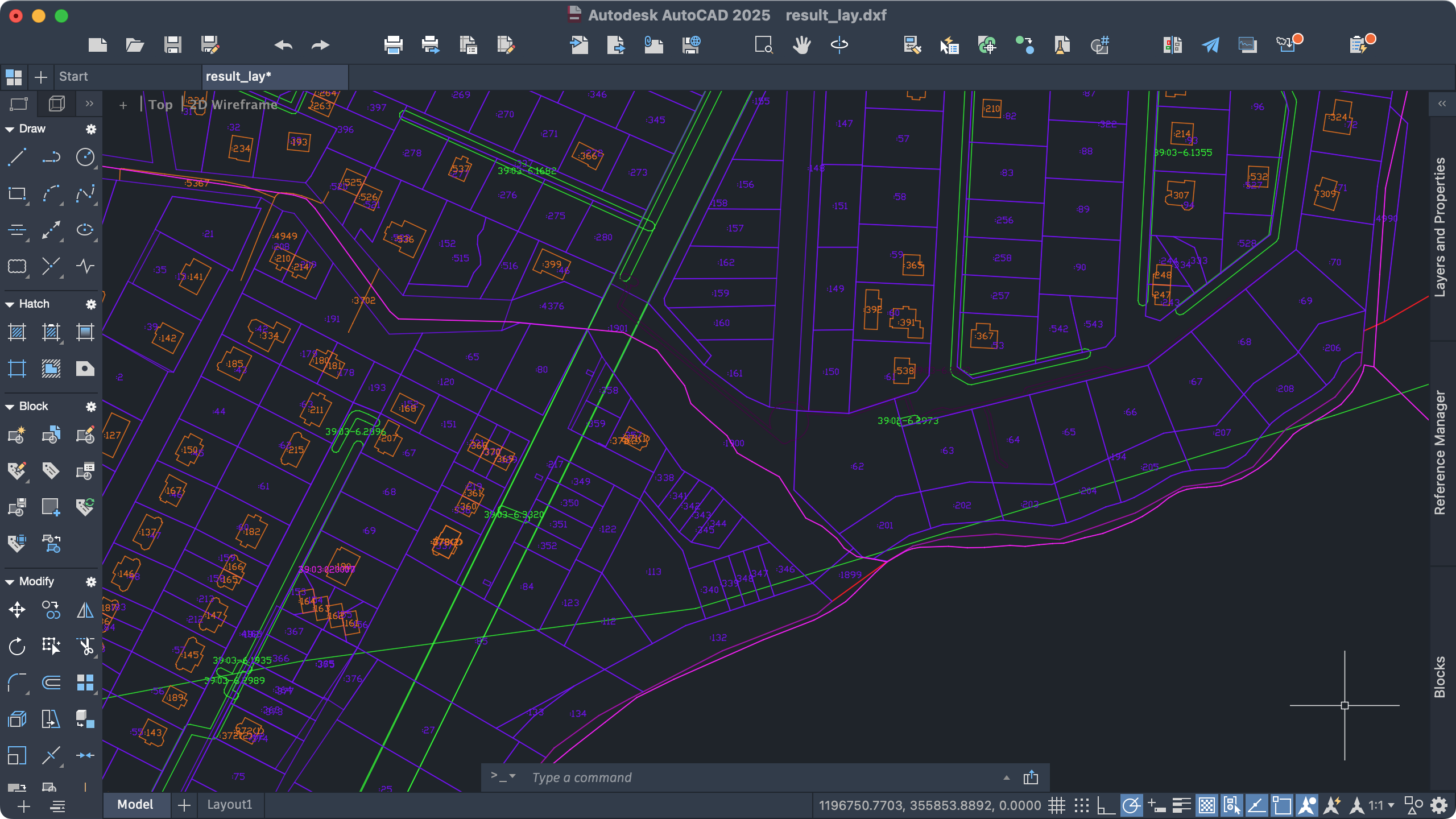Add a new layout tab
This screenshot has width=1456, height=819.
184,805
